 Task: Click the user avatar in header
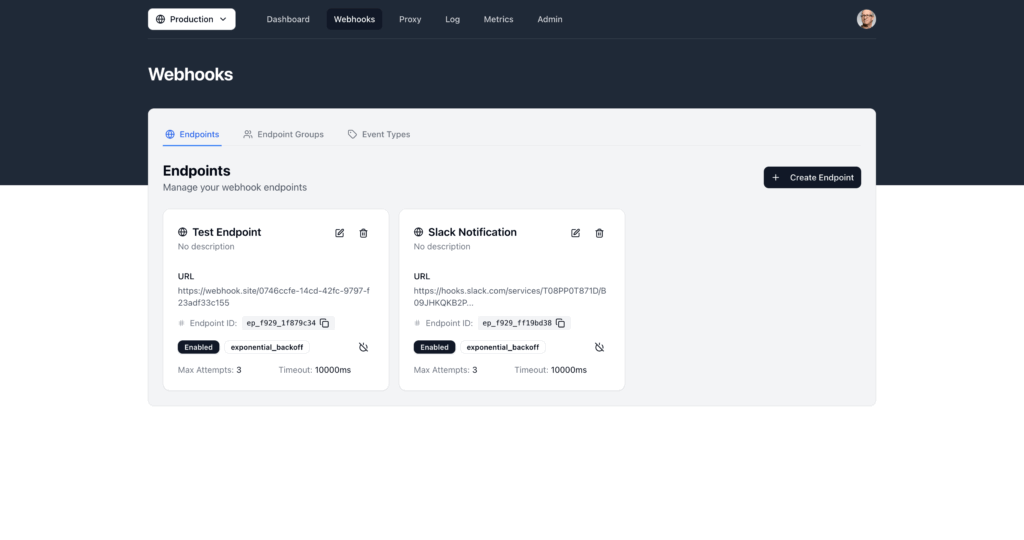(x=866, y=19)
